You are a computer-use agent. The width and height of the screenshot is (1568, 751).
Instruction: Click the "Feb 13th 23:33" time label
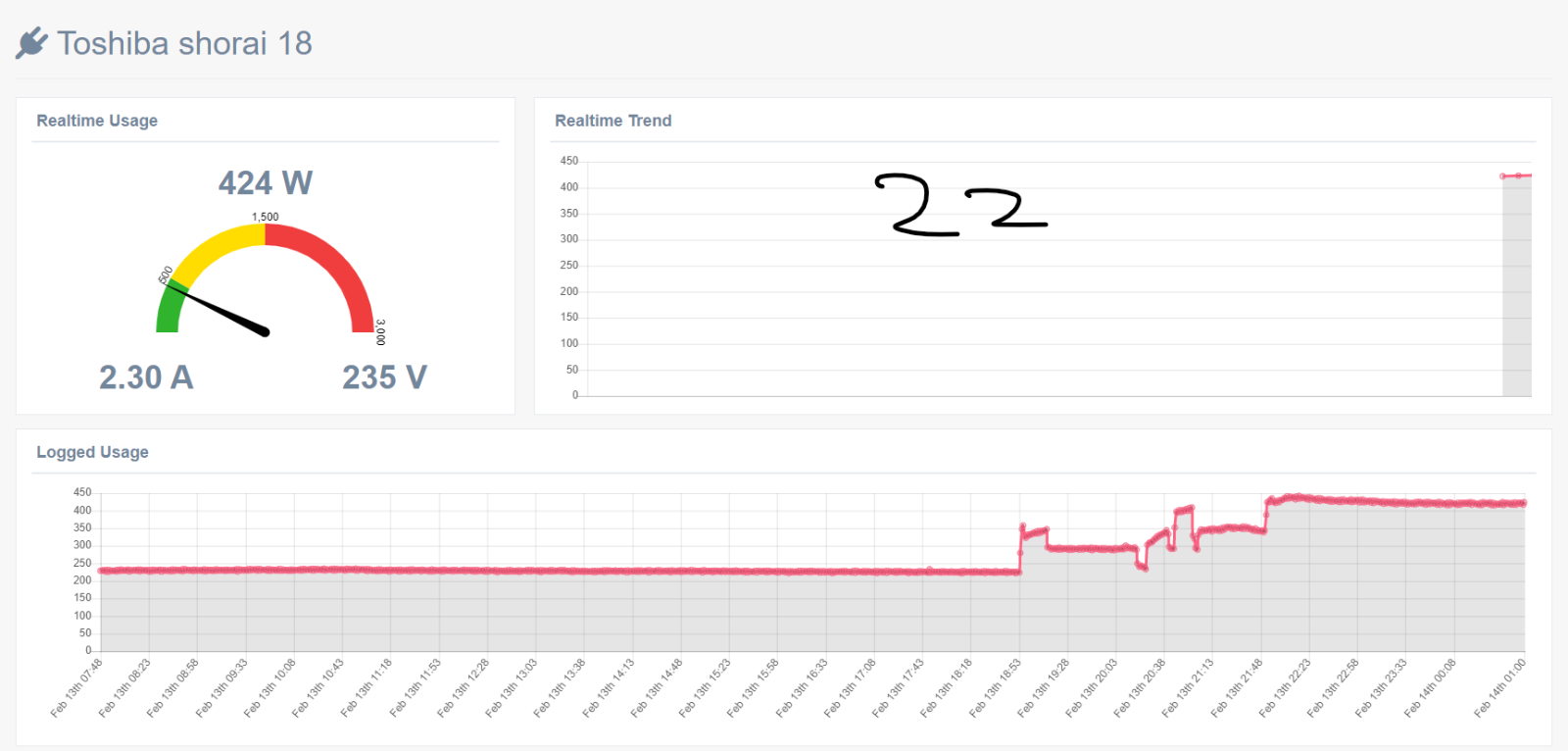(1382, 688)
